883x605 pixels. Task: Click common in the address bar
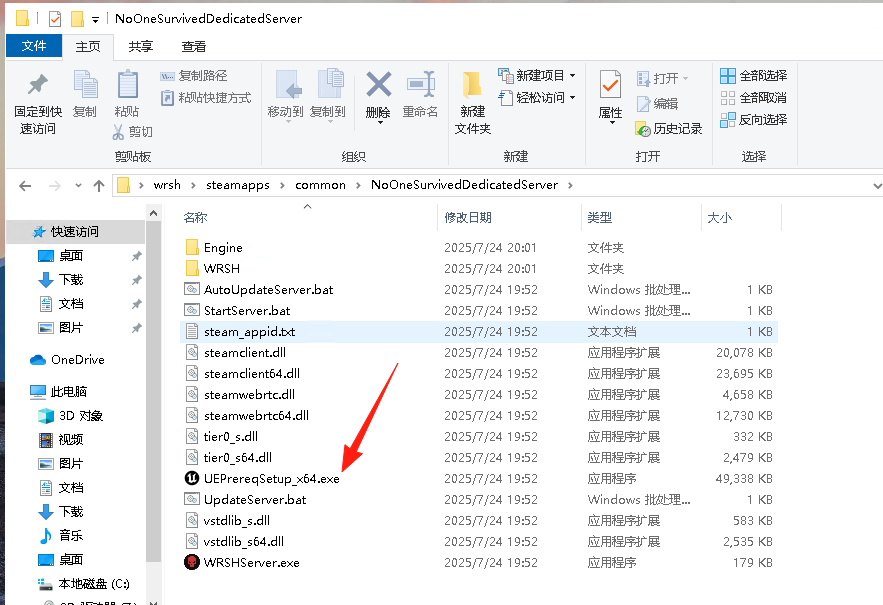point(320,185)
